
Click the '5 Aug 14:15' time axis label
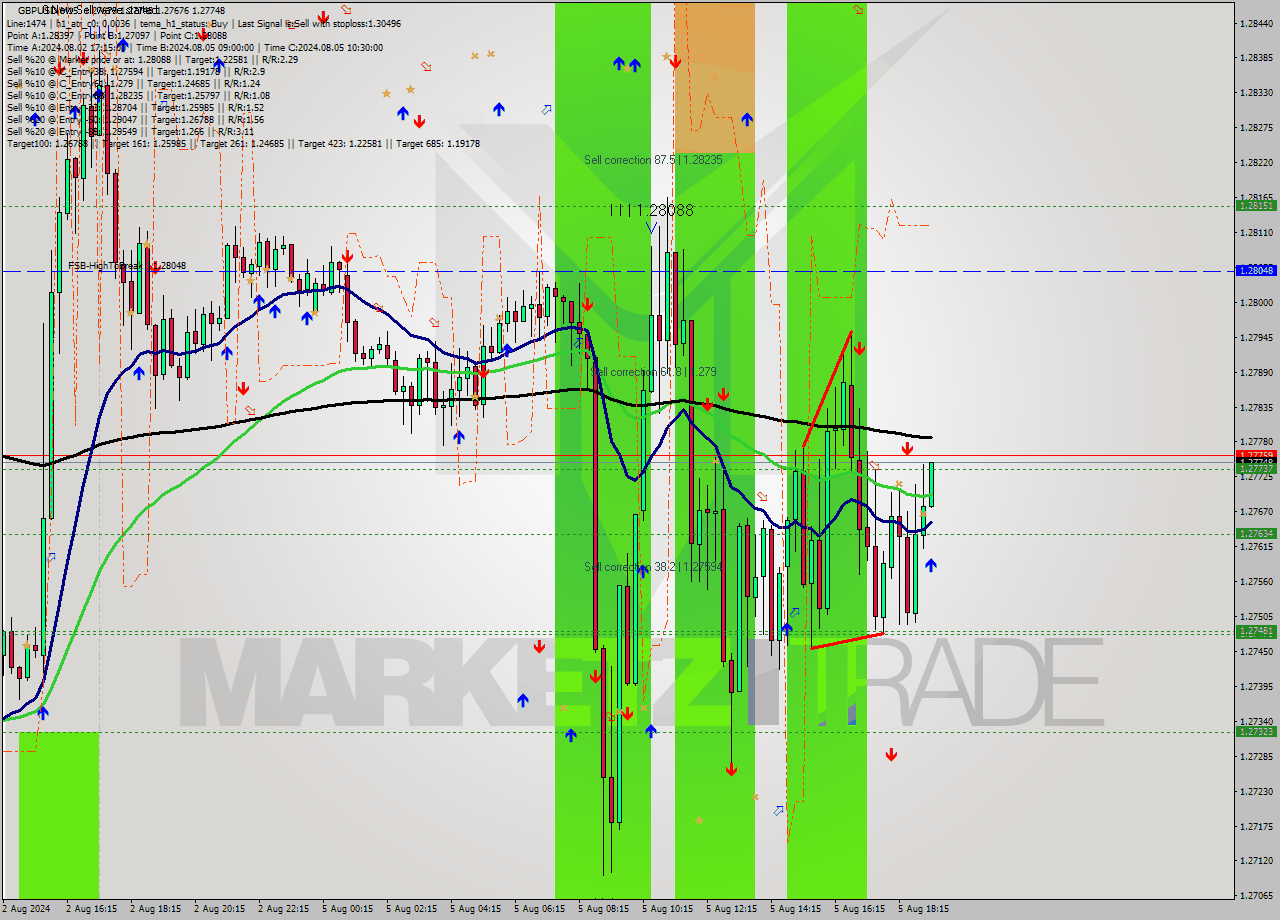pyautogui.click(x=795, y=909)
